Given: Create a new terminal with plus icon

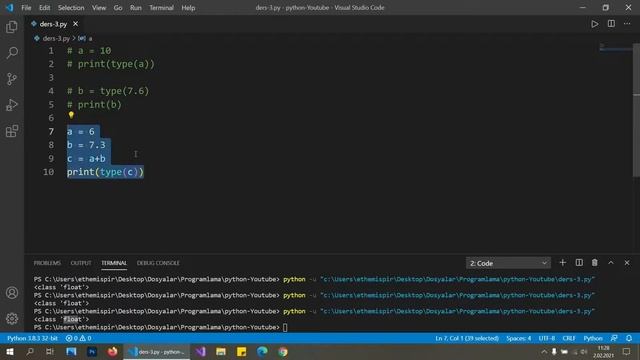Looking at the screenshot, I should coord(562,263).
